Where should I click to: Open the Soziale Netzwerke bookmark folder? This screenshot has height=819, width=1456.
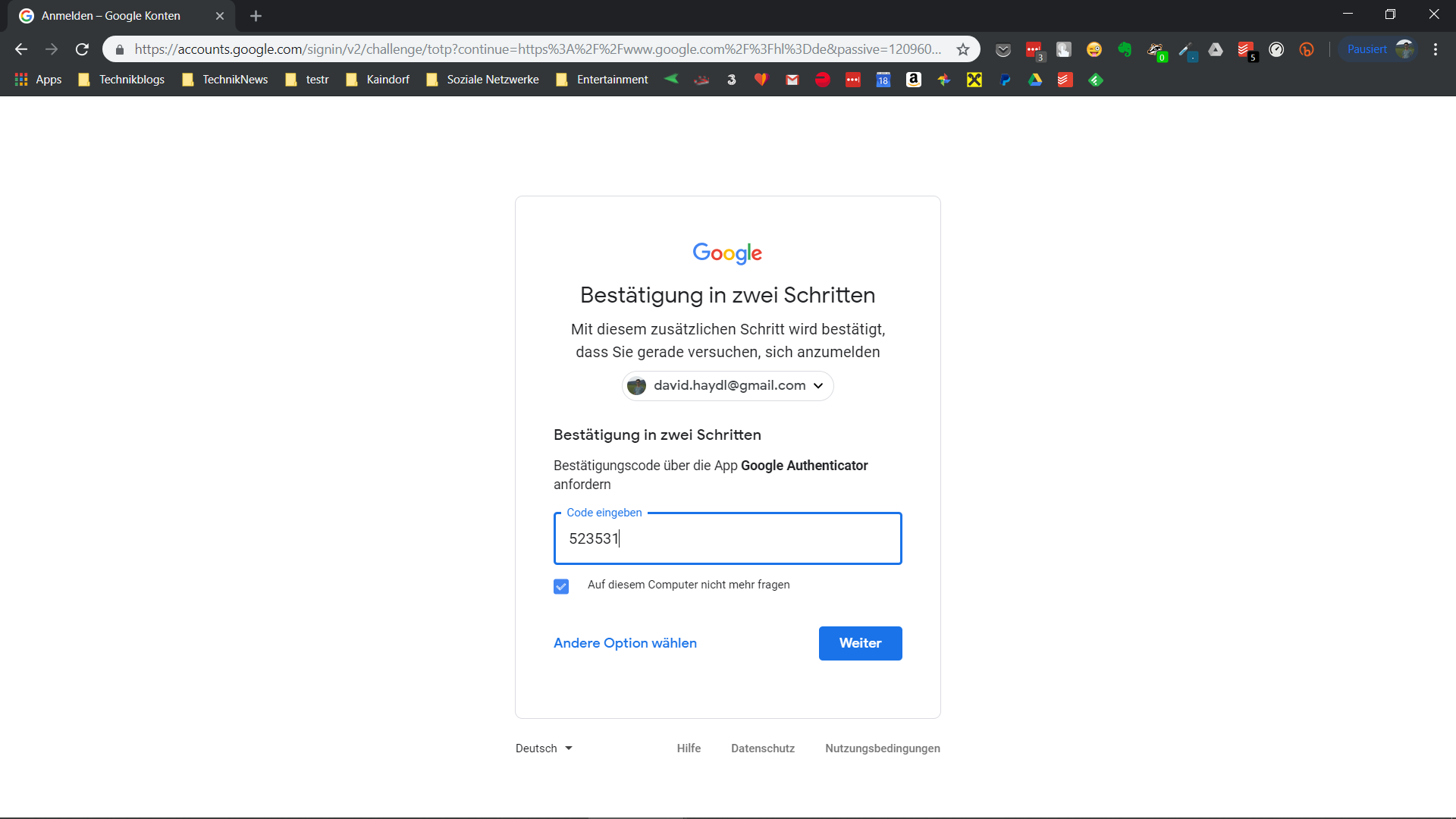(x=483, y=80)
